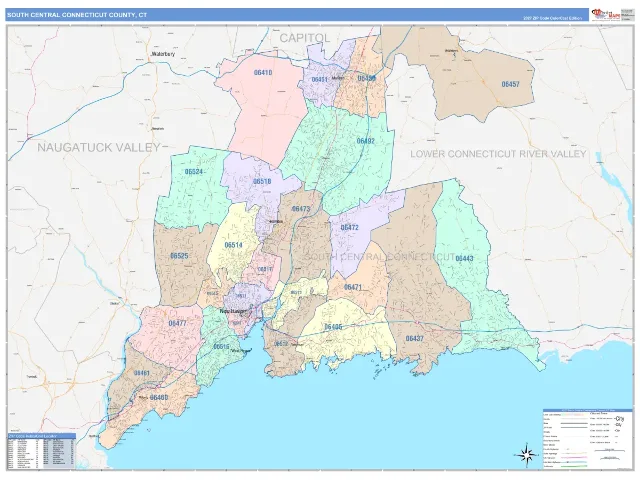Click the publisher logo in top-right corner
Screen dimensions: 640x480
pyautogui.click(x=606, y=14)
